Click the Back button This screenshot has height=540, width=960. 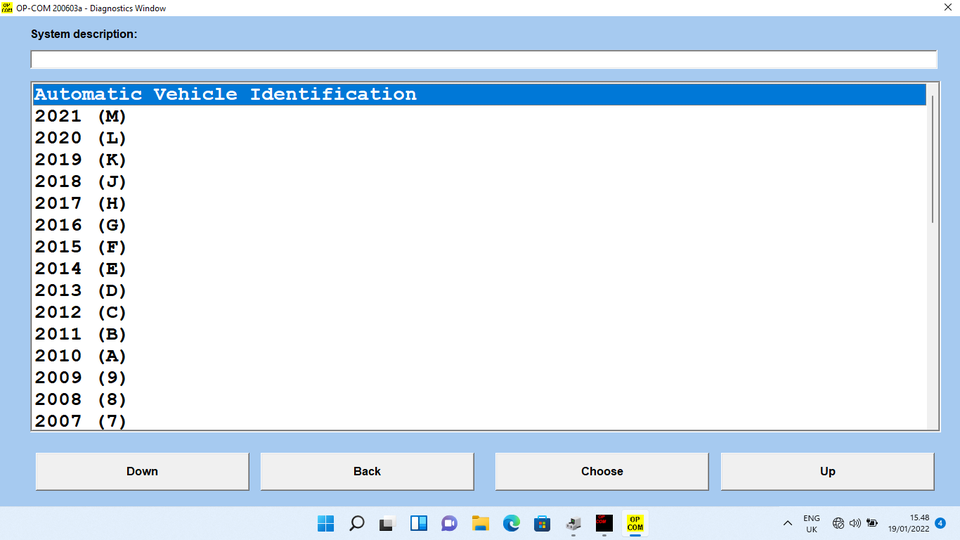pyautogui.click(x=367, y=471)
